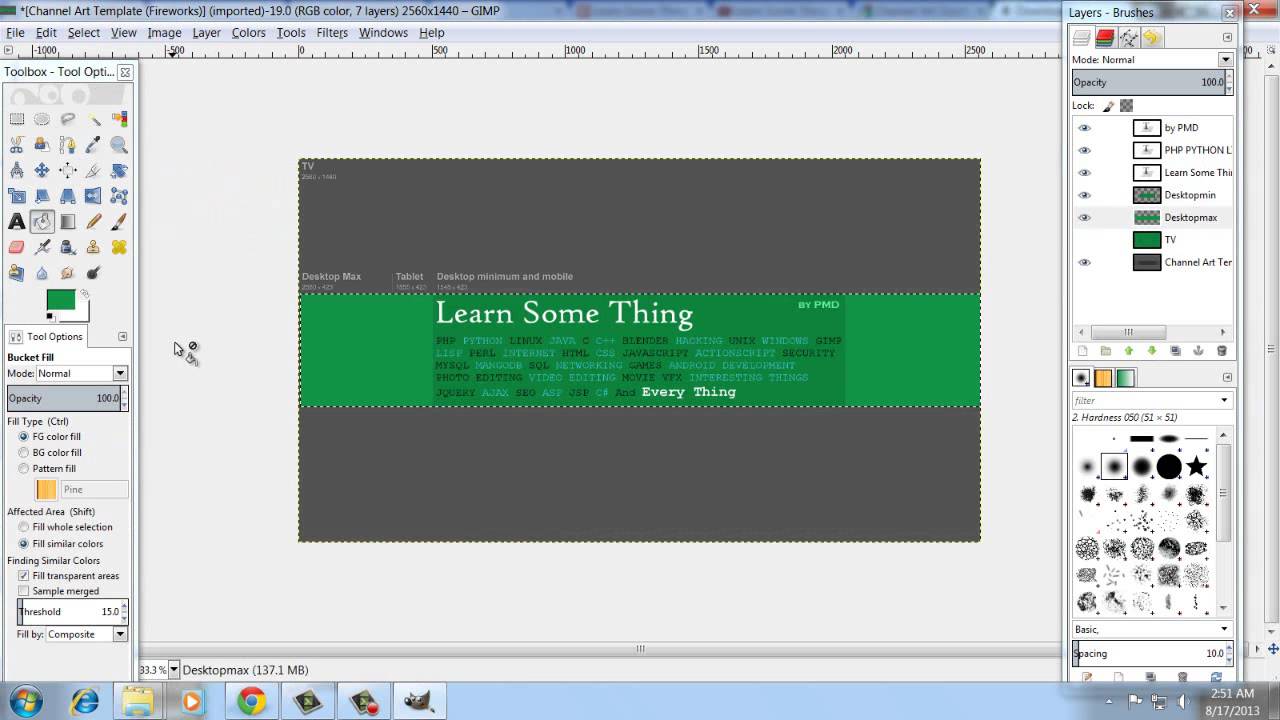Hide the Desktopmax layer
1280x720 pixels.
[1084, 217]
